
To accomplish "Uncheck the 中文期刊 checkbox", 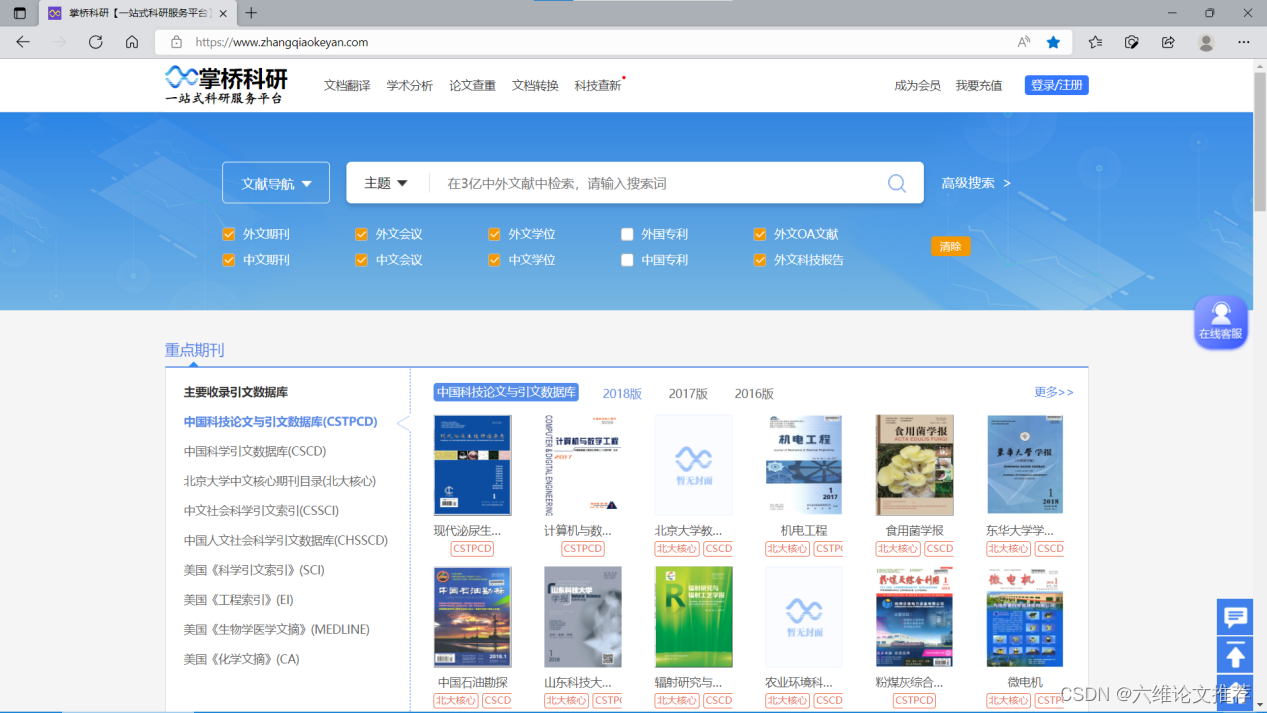I will click(x=229, y=260).
